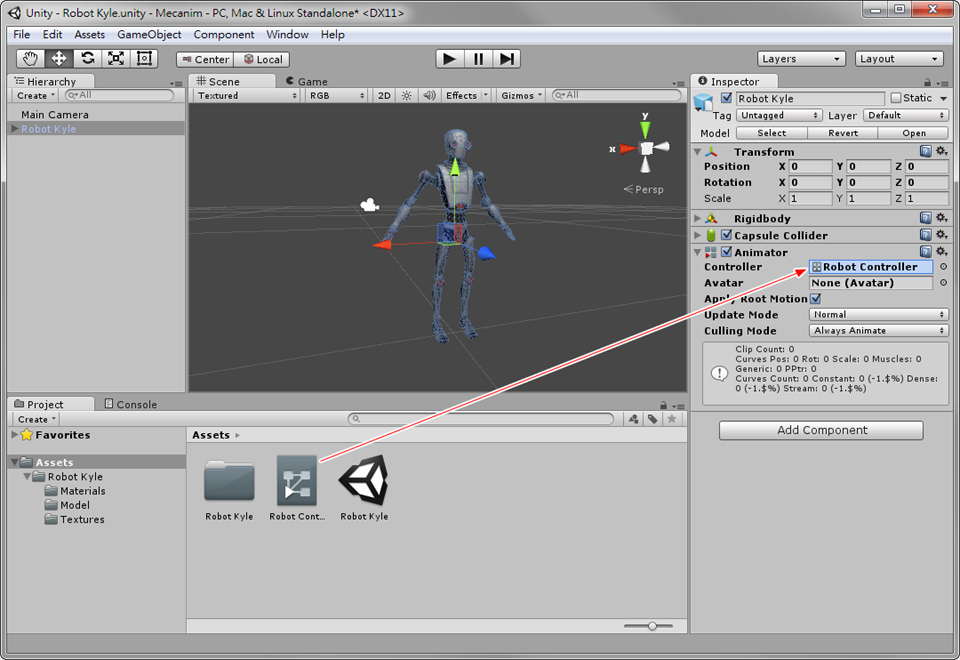Open Transform component help icon
The width and height of the screenshot is (960, 660).
pyautogui.click(x=926, y=151)
